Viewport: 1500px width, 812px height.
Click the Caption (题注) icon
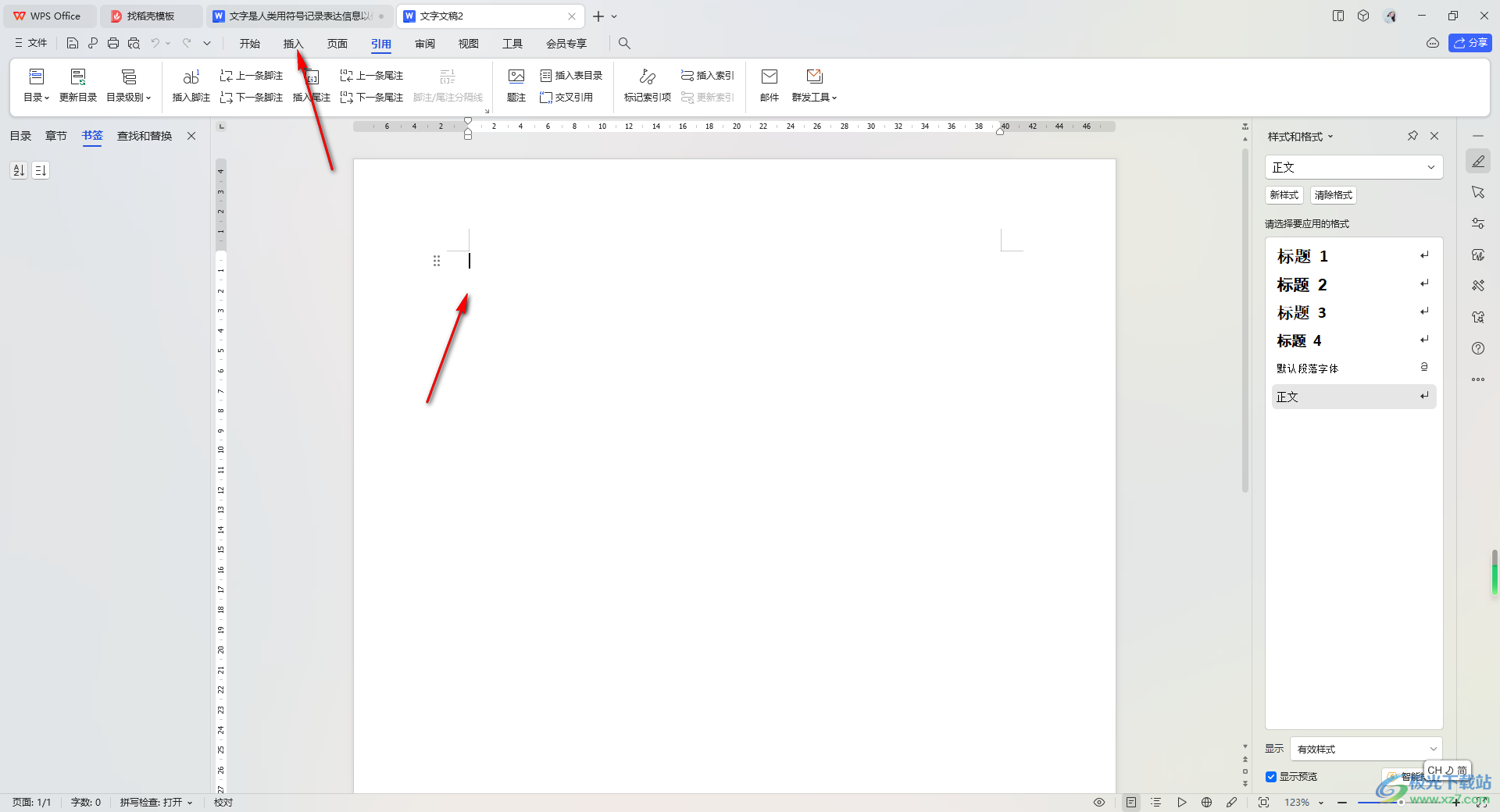[516, 86]
